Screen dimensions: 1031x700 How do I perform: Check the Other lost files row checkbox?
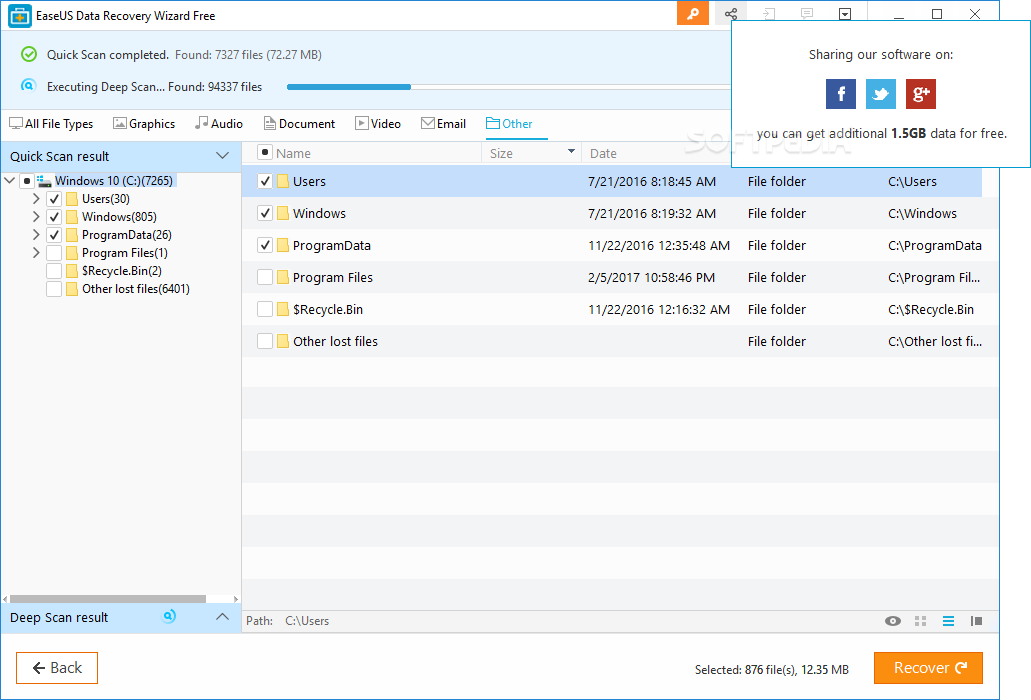tap(265, 341)
